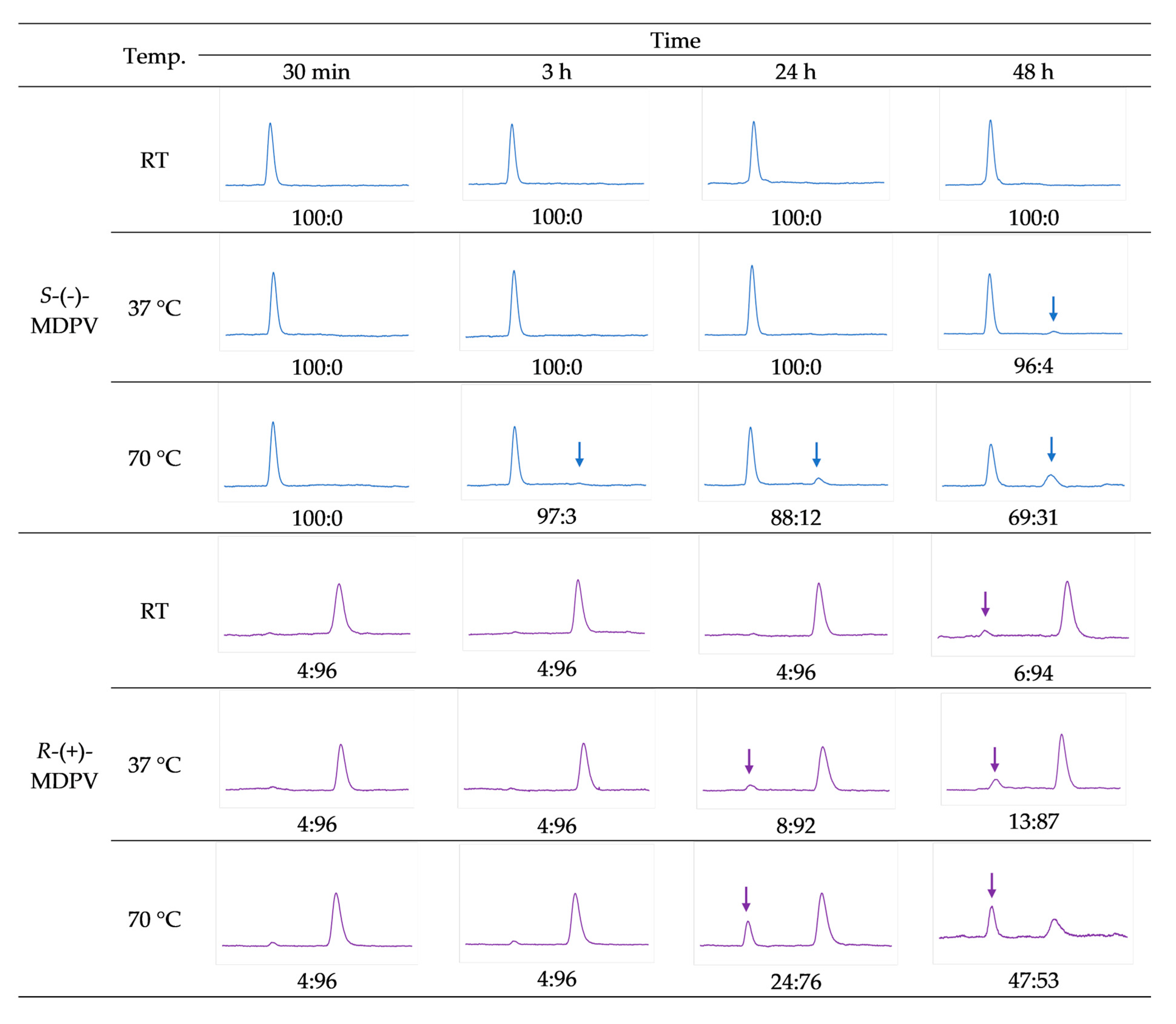
Task: Select the 30 min column header
Action: (x=316, y=72)
